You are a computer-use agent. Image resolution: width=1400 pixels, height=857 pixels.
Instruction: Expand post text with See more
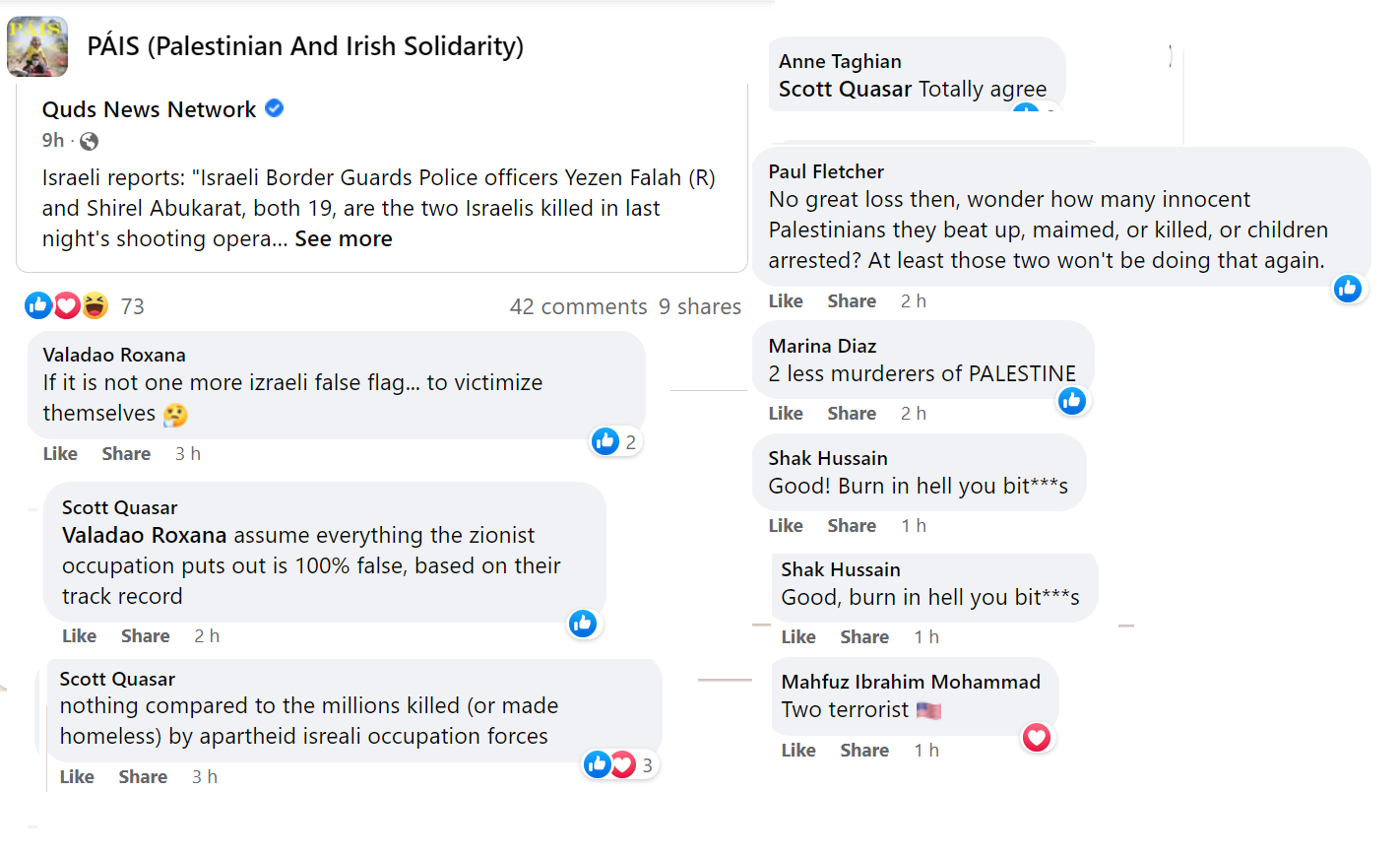343,238
